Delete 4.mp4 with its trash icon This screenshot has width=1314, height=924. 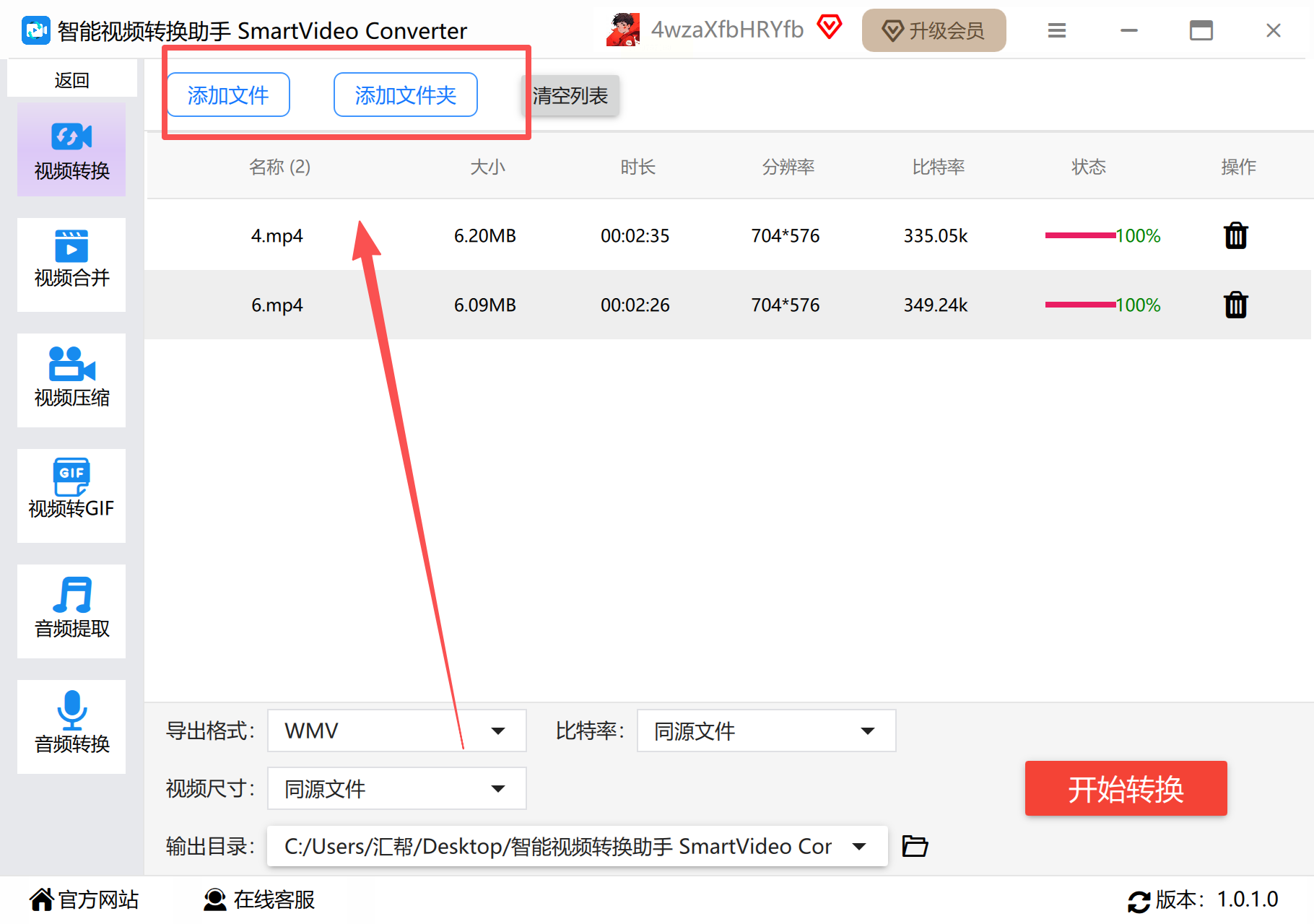pyautogui.click(x=1236, y=235)
